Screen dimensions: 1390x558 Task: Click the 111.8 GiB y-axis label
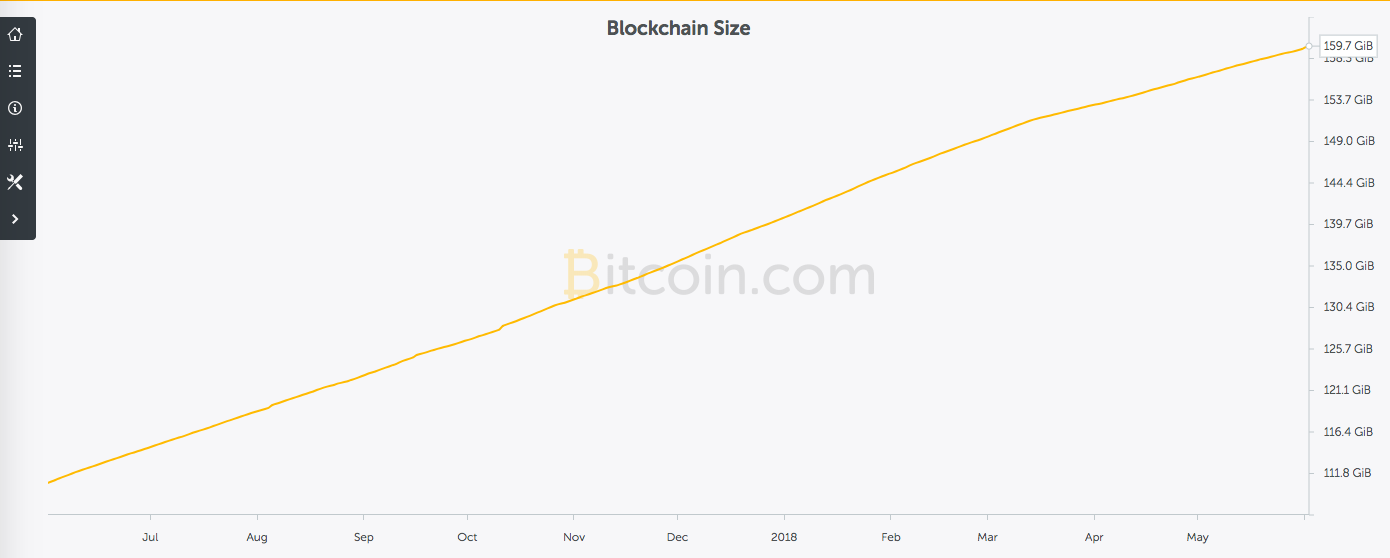click(x=1348, y=473)
